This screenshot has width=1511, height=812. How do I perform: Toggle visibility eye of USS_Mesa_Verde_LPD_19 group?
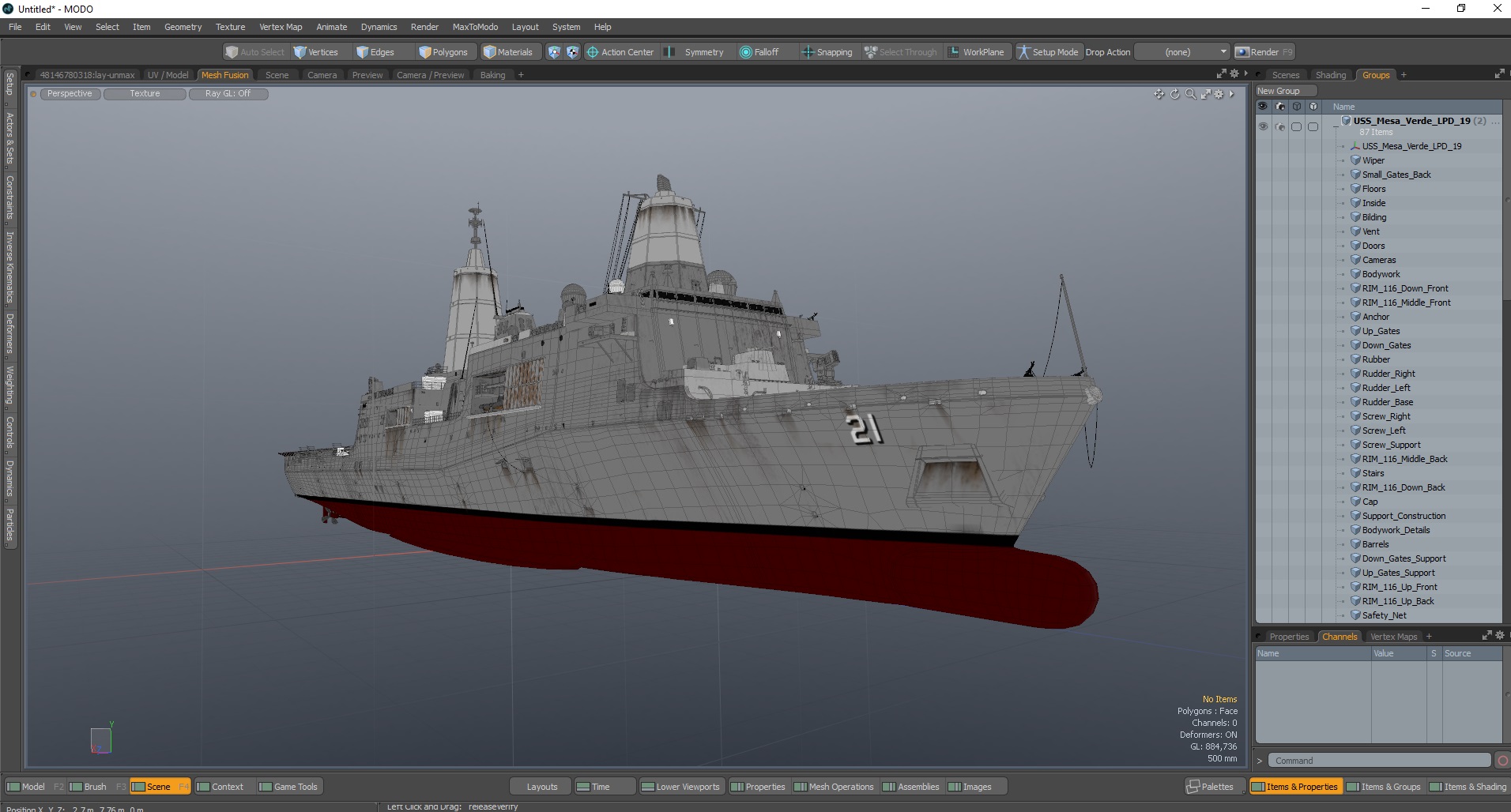tap(1263, 126)
